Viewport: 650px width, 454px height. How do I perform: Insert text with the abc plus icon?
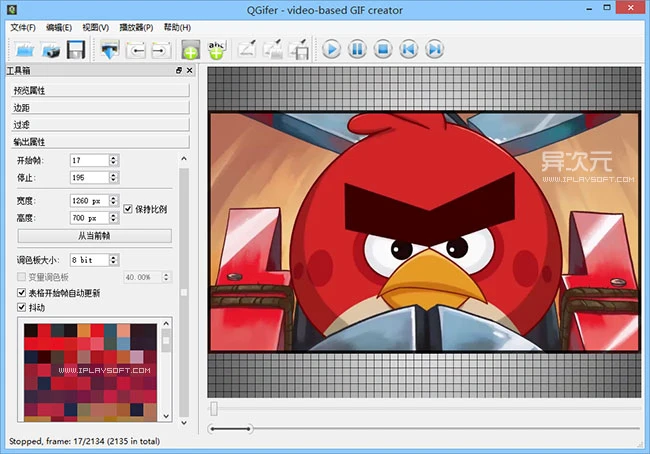click(217, 50)
